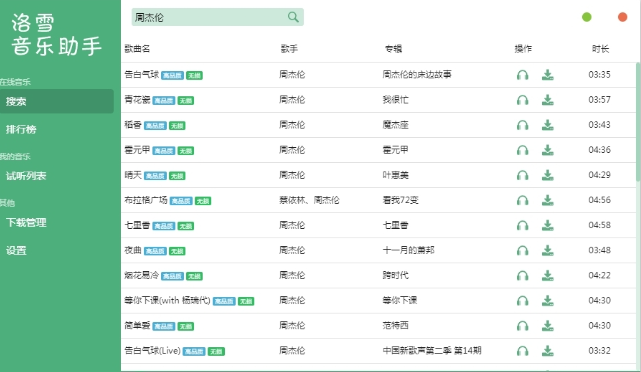The height and width of the screenshot is (372, 641).
Task: Click song title 夜曲
Action: click(x=133, y=250)
